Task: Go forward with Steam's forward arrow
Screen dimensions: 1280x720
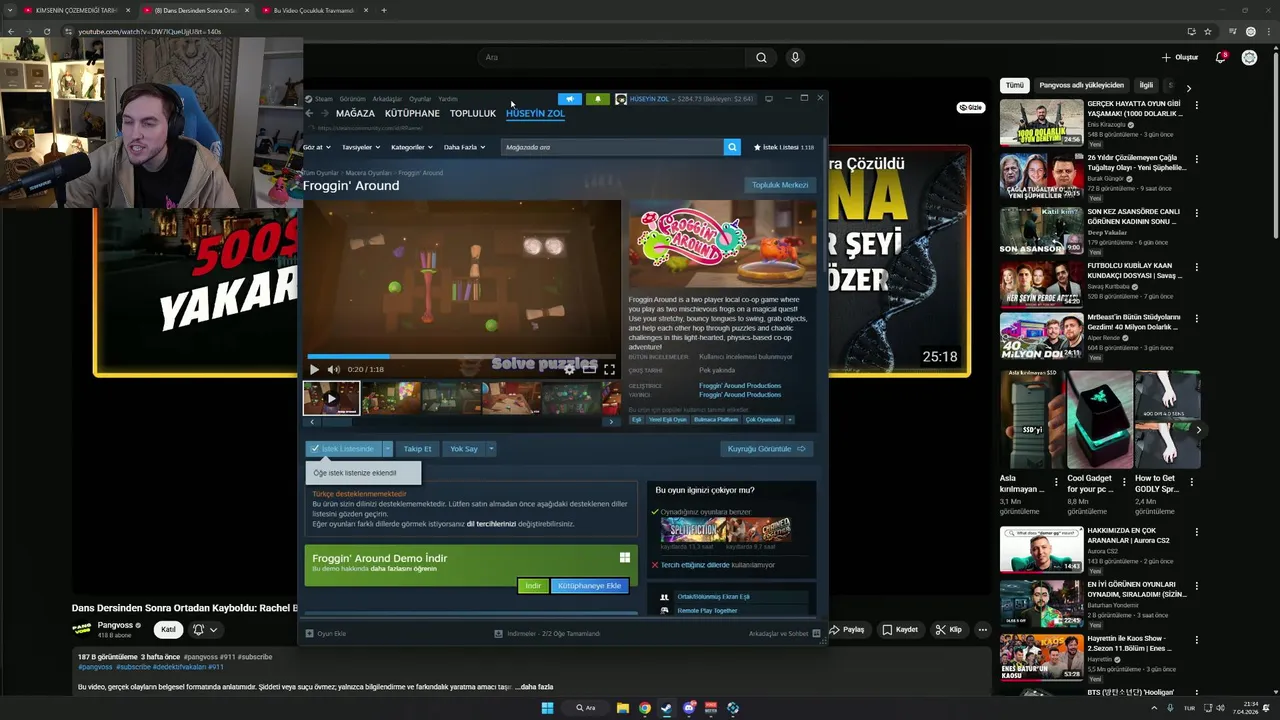Action: click(x=324, y=113)
